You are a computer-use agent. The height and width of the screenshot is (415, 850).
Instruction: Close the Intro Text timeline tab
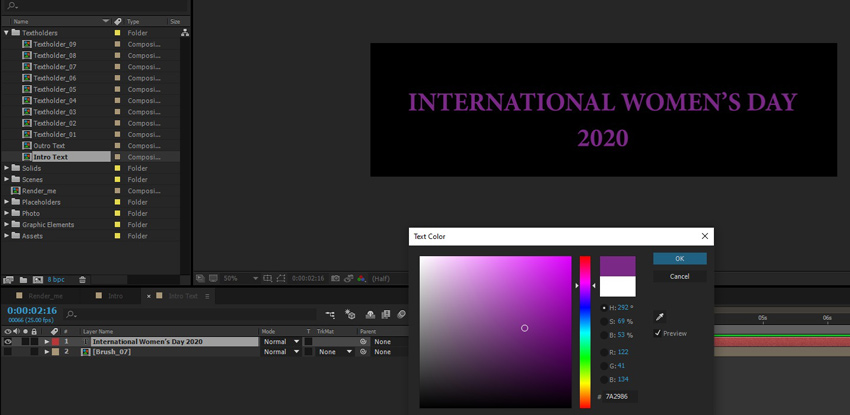coord(149,296)
